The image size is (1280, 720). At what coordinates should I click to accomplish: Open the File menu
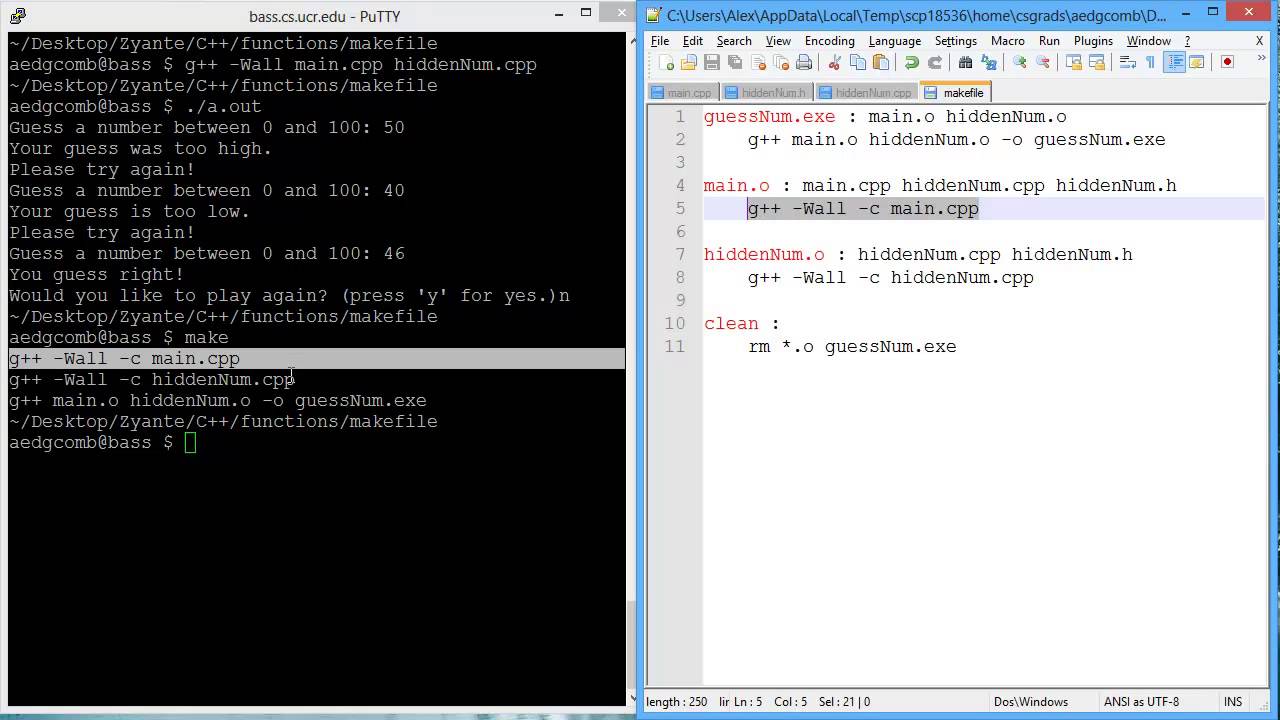point(660,41)
